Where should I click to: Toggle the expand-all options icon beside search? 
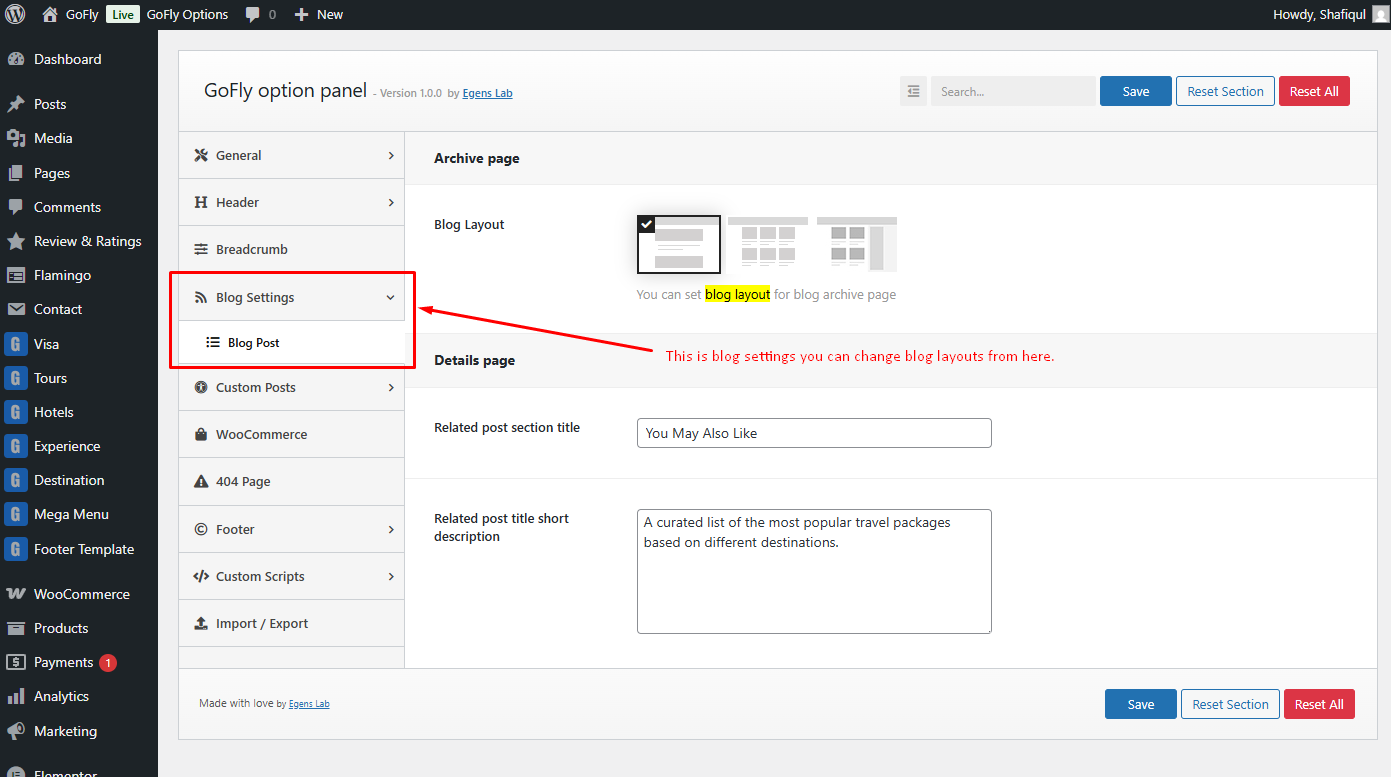pos(913,91)
